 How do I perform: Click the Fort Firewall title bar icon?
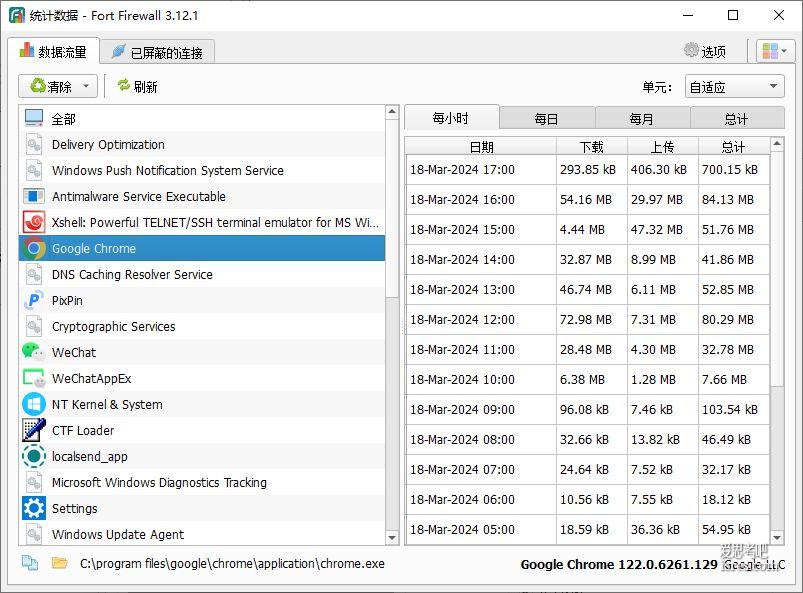pyautogui.click(x=17, y=16)
